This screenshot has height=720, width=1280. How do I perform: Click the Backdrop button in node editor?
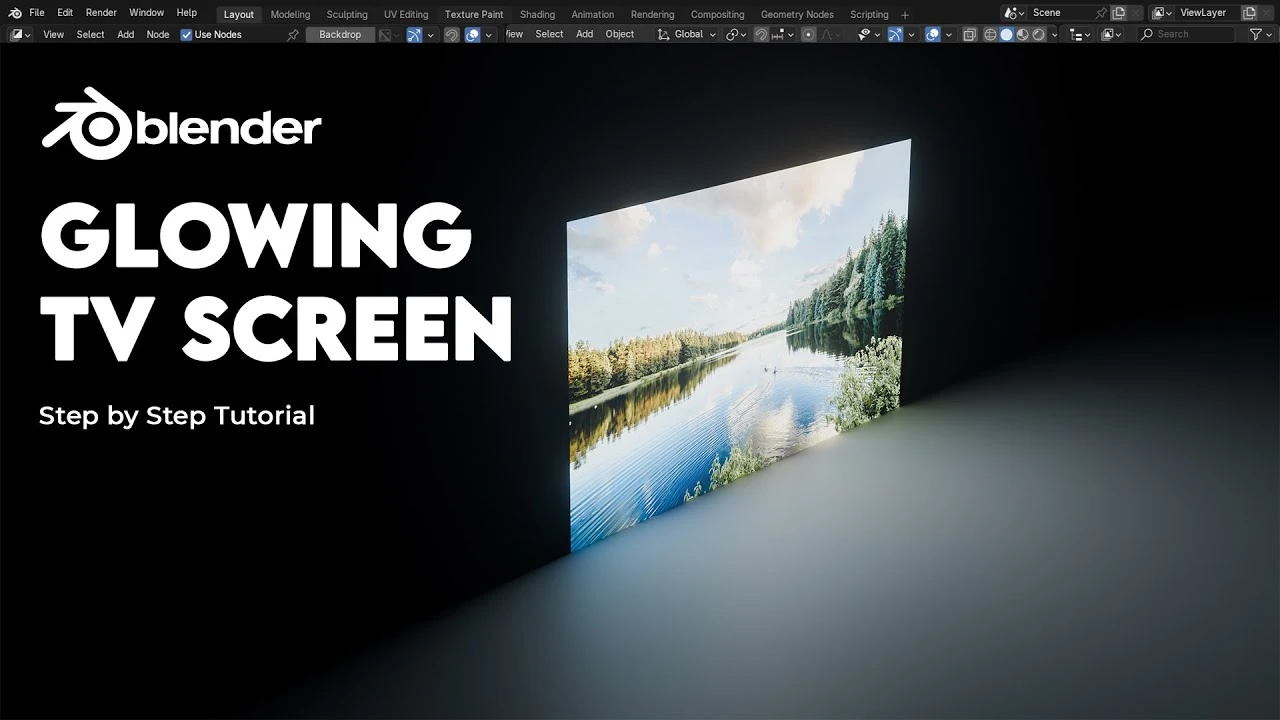(x=340, y=34)
